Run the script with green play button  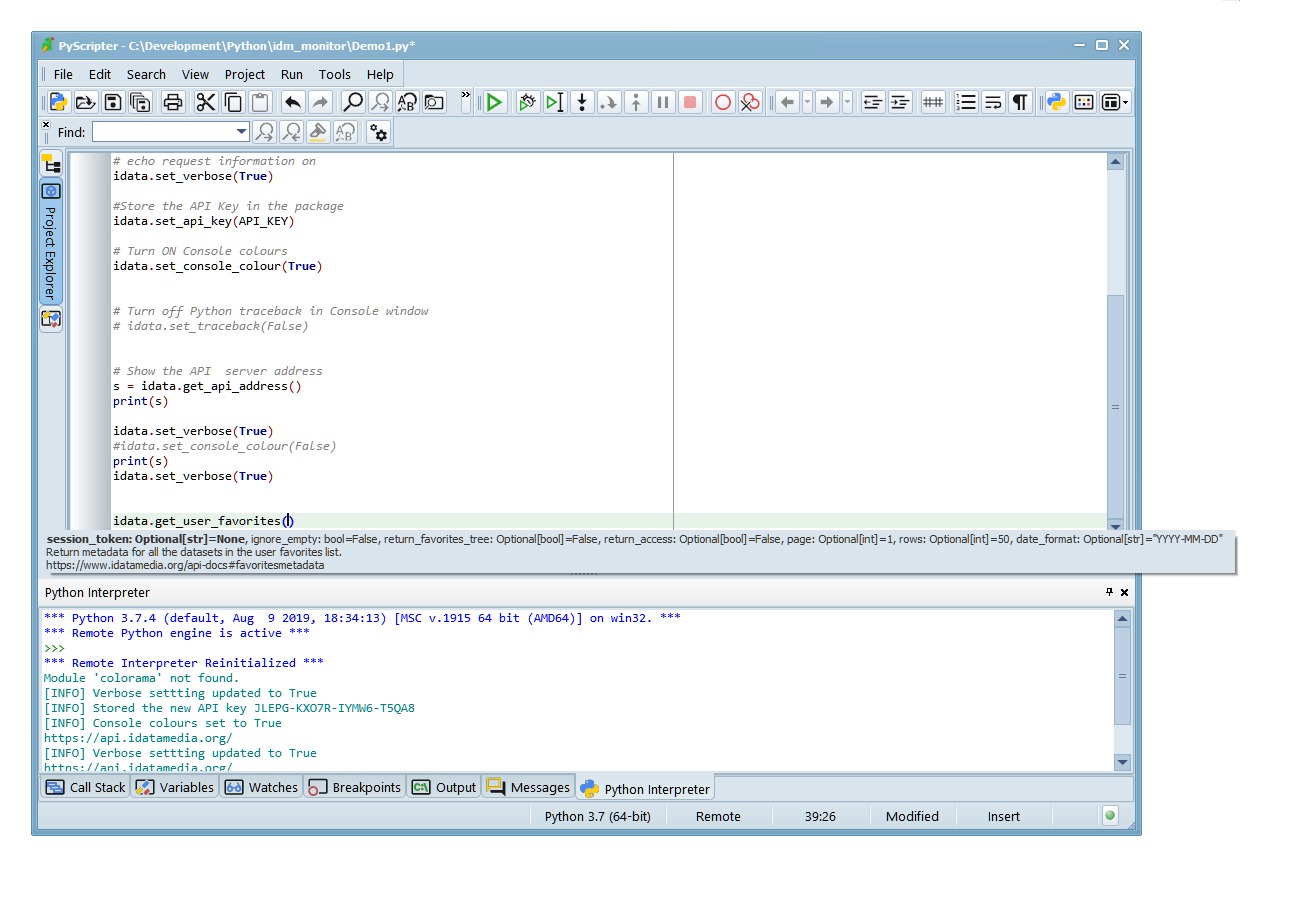494,102
